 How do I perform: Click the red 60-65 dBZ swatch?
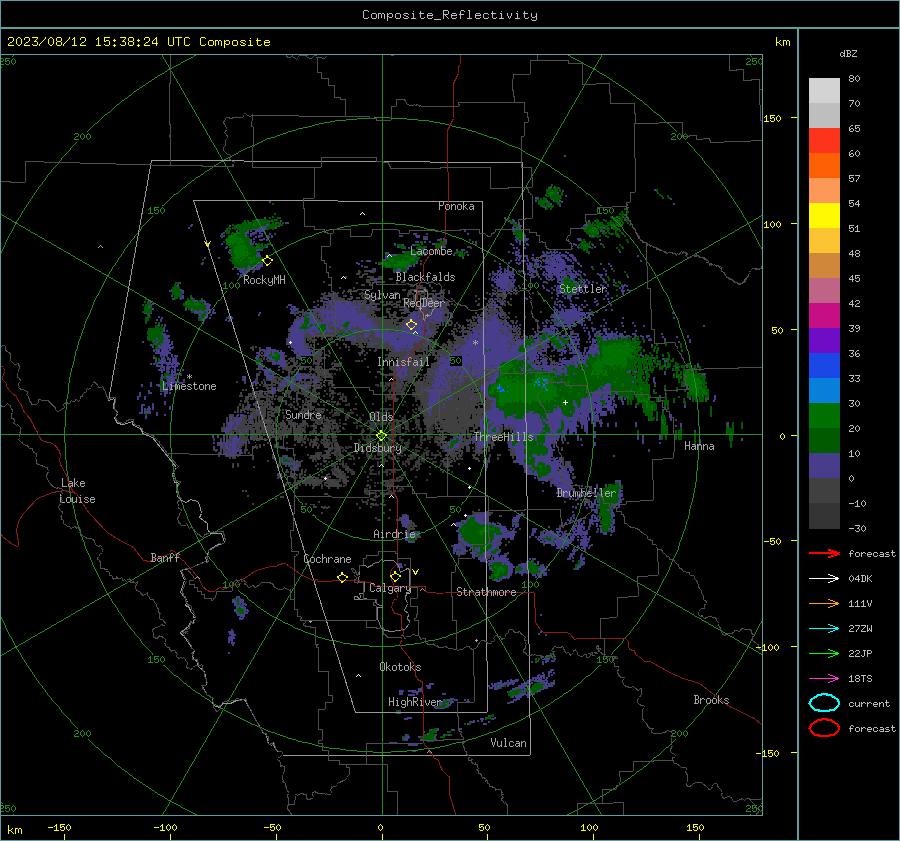[824, 141]
